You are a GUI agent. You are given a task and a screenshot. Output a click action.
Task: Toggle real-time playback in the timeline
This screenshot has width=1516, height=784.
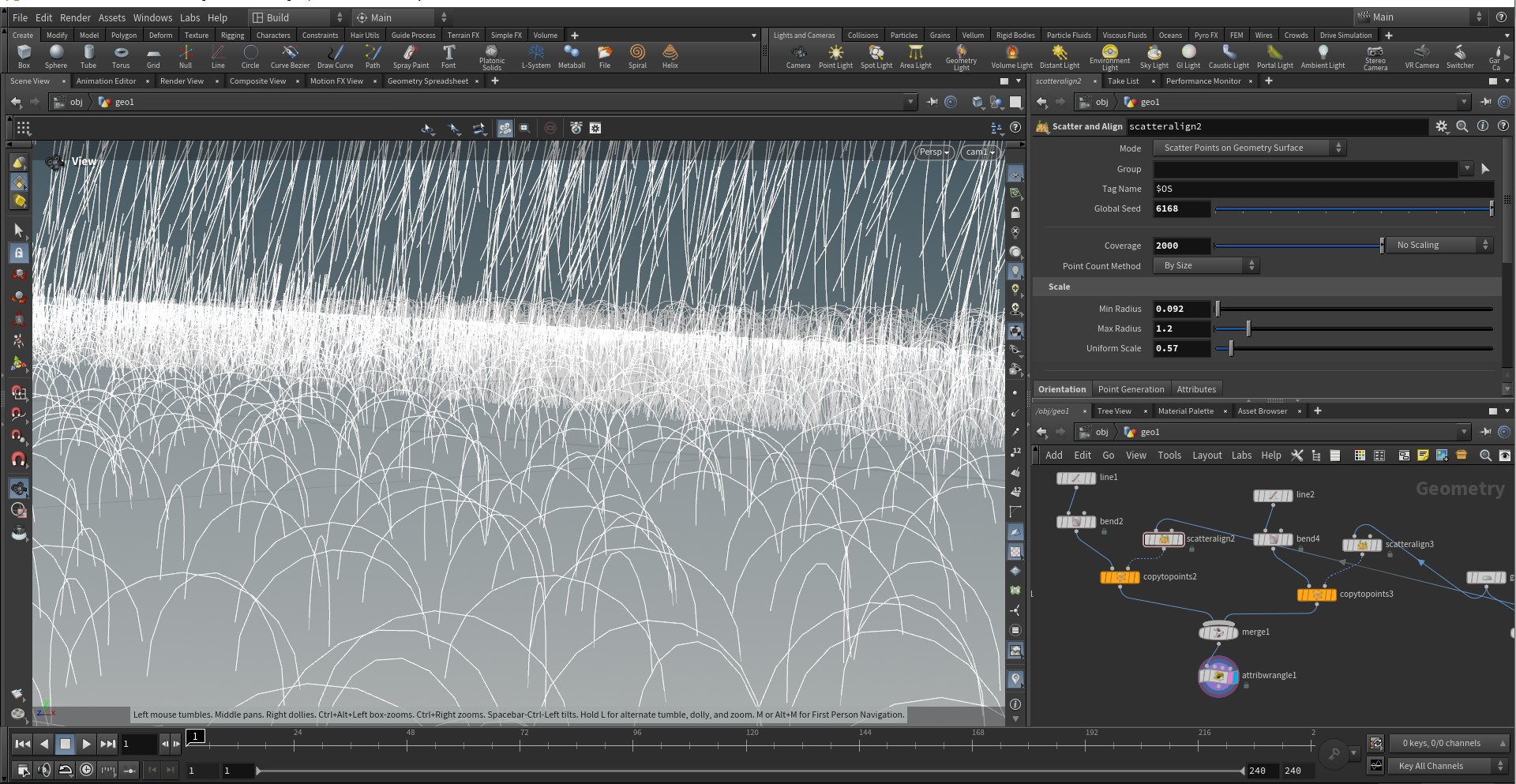[87, 770]
